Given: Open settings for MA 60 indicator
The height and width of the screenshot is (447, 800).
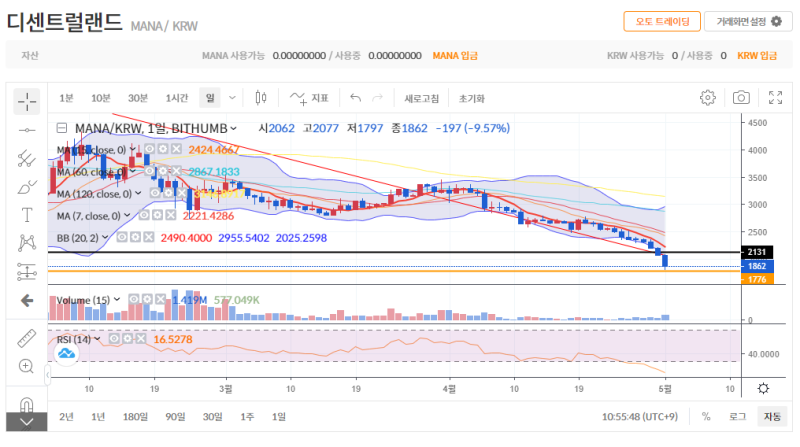Looking at the screenshot, I should [163, 171].
